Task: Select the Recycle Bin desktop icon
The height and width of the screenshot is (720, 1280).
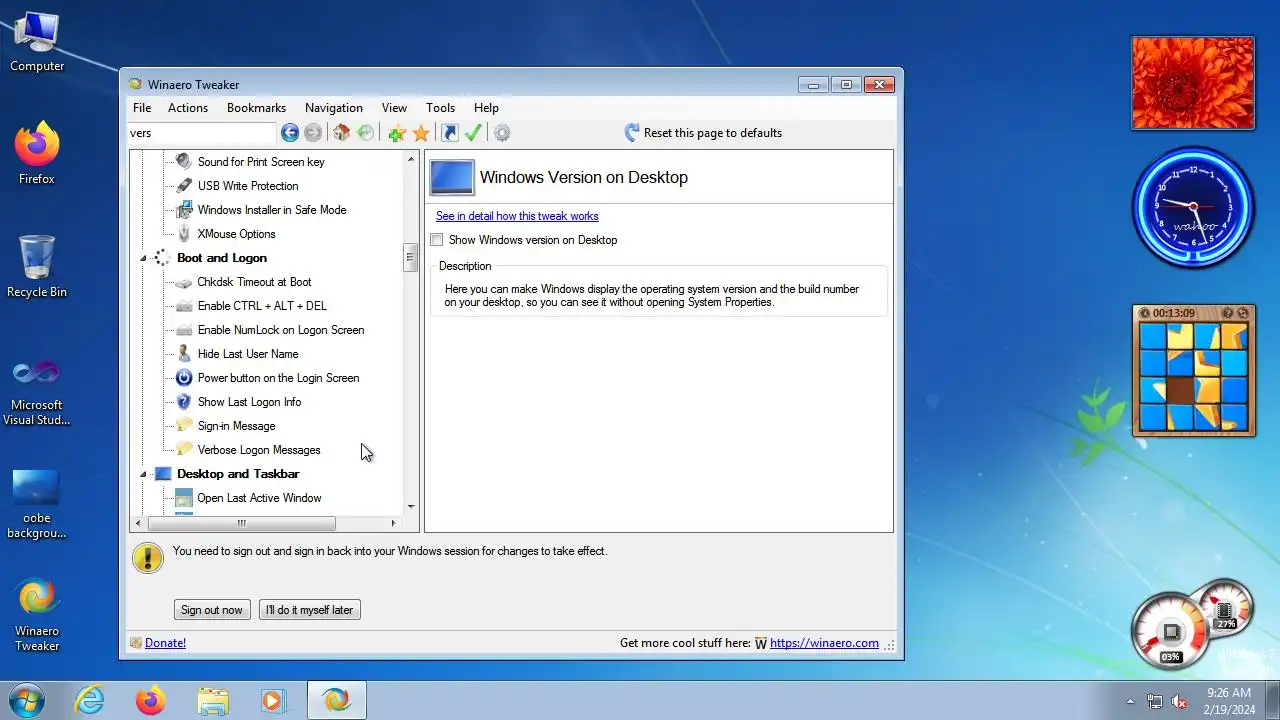Action: (x=37, y=266)
